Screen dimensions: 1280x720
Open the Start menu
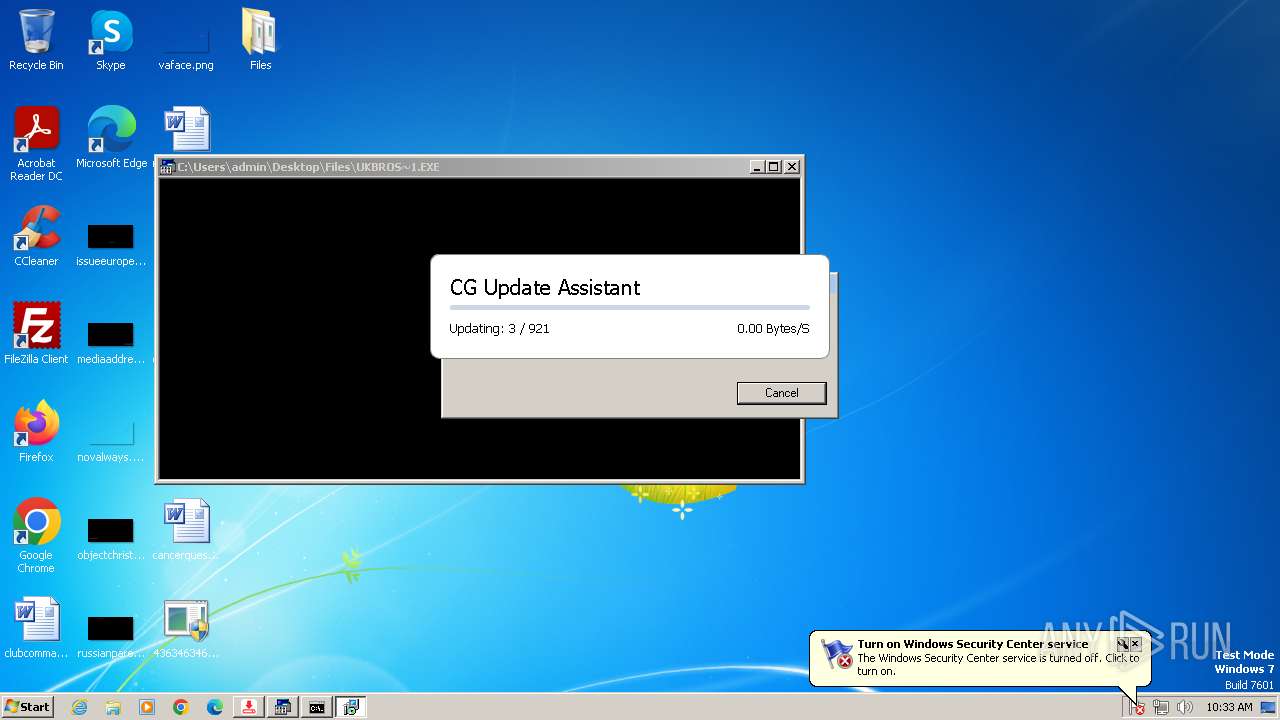(x=27, y=707)
